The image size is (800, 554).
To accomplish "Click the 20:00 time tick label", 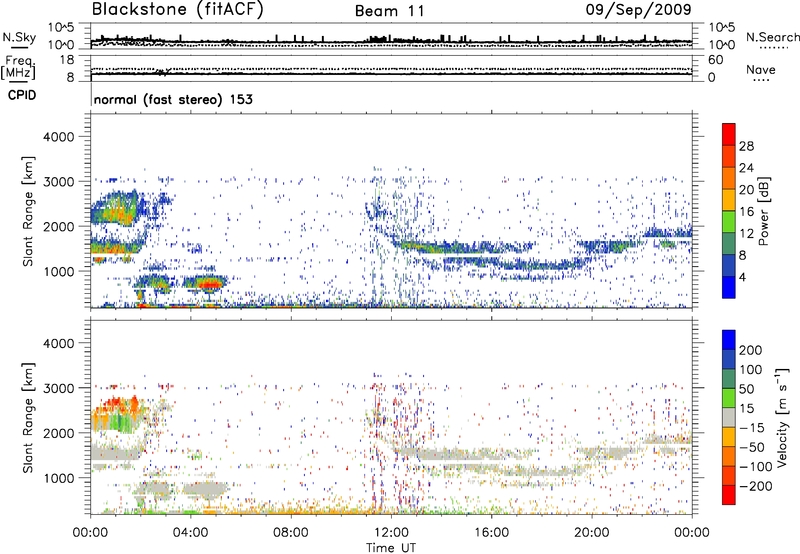I will click(591, 533).
